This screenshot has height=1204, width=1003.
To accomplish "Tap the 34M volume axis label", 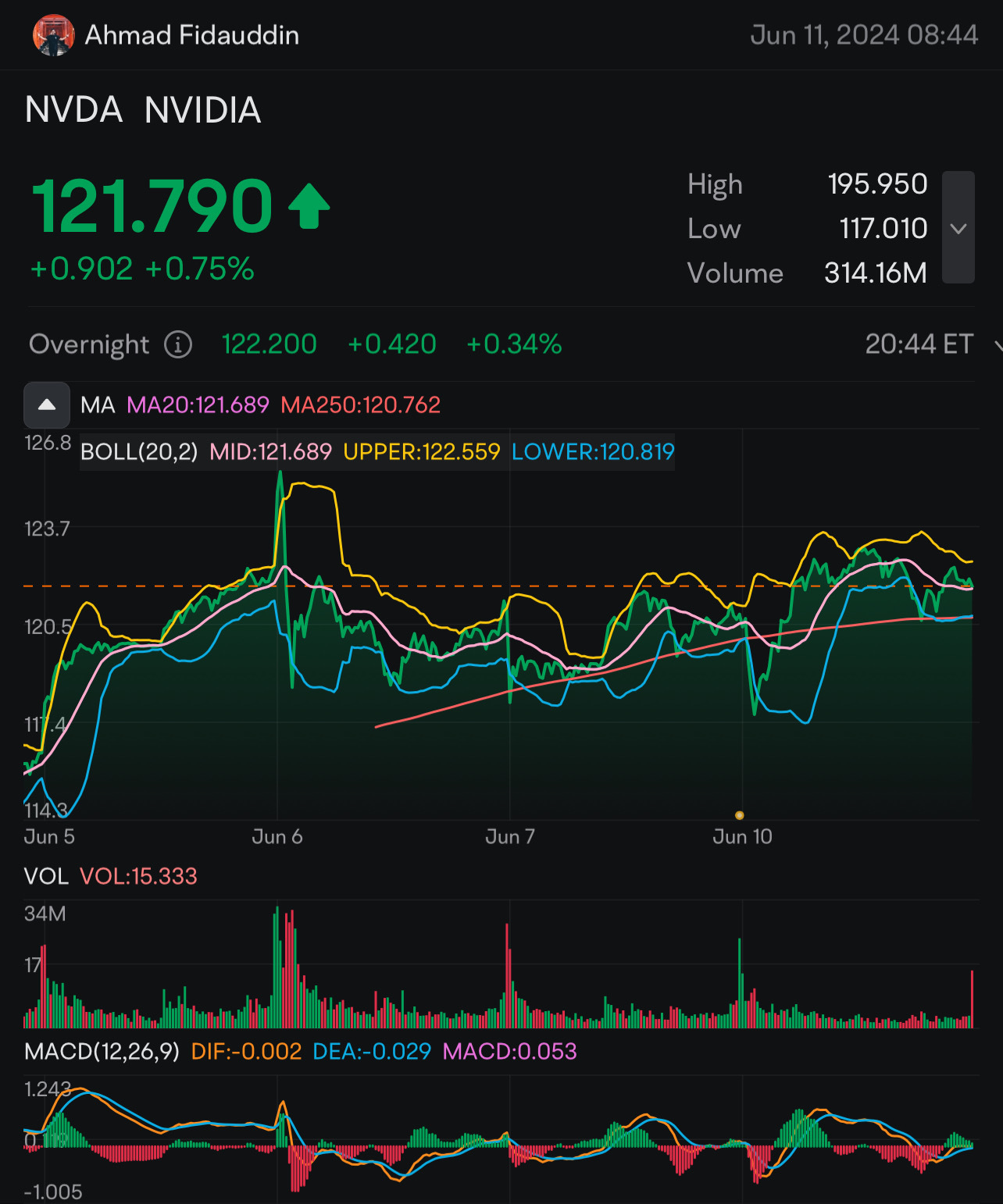I will pos(45,914).
